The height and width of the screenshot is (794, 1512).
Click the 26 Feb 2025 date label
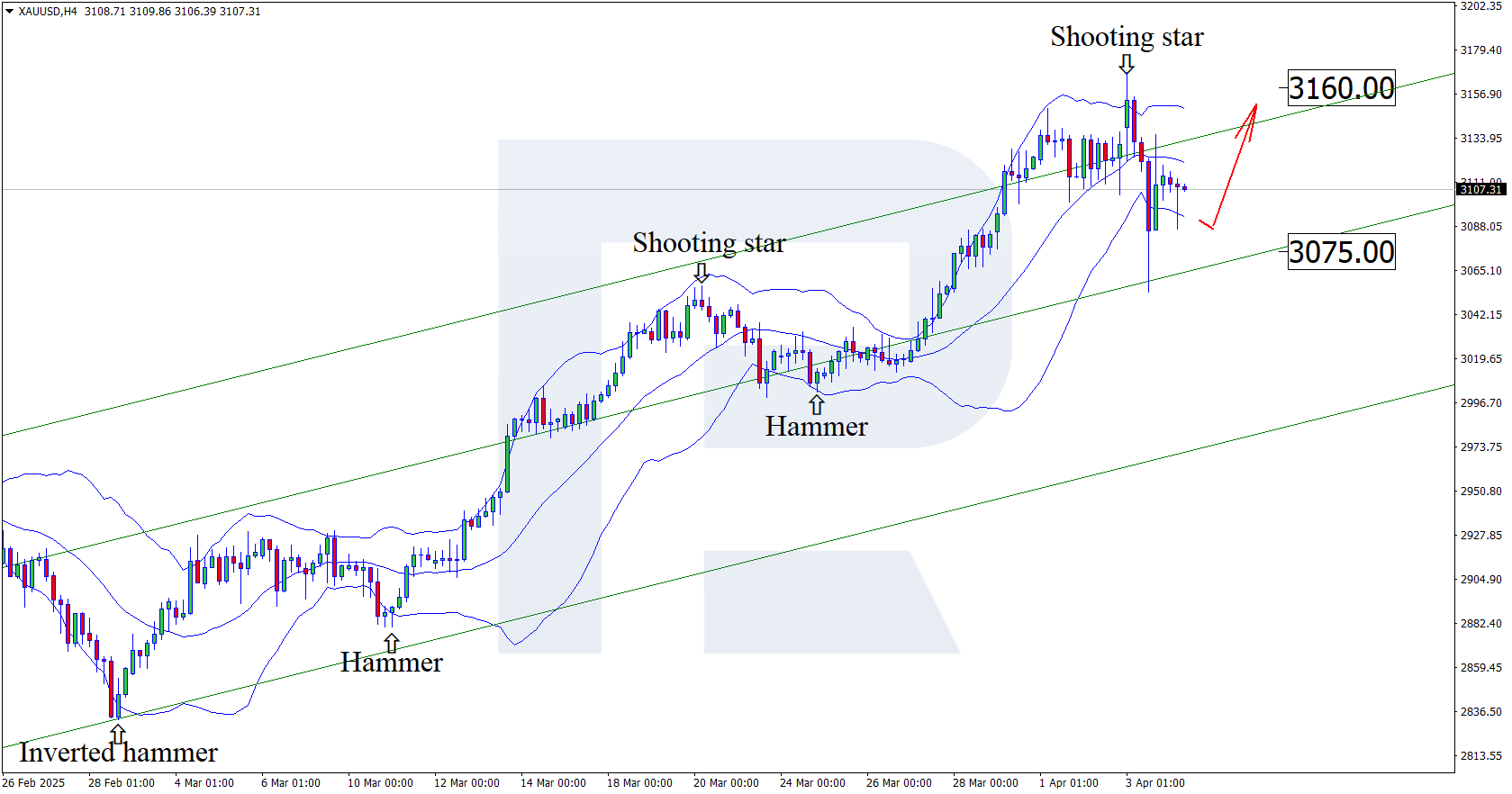[34, 783]
